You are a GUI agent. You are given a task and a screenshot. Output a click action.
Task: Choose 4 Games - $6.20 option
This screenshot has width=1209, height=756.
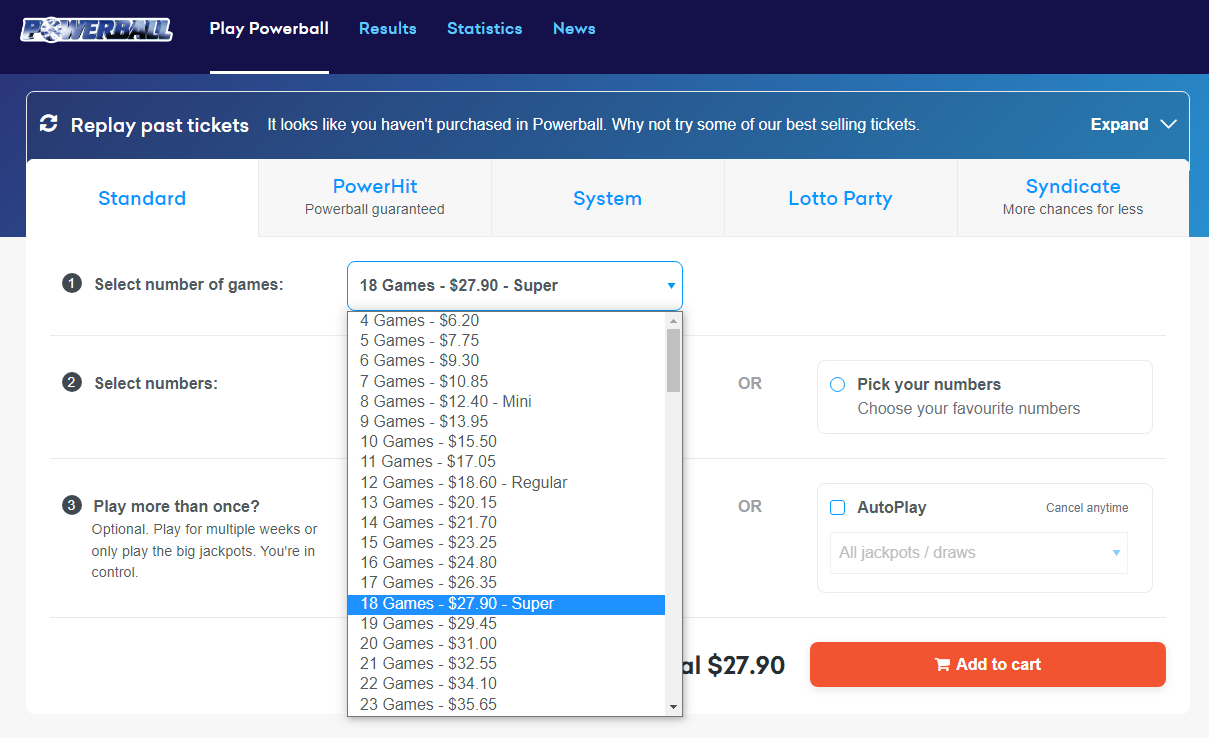click(x=506, y=321)
